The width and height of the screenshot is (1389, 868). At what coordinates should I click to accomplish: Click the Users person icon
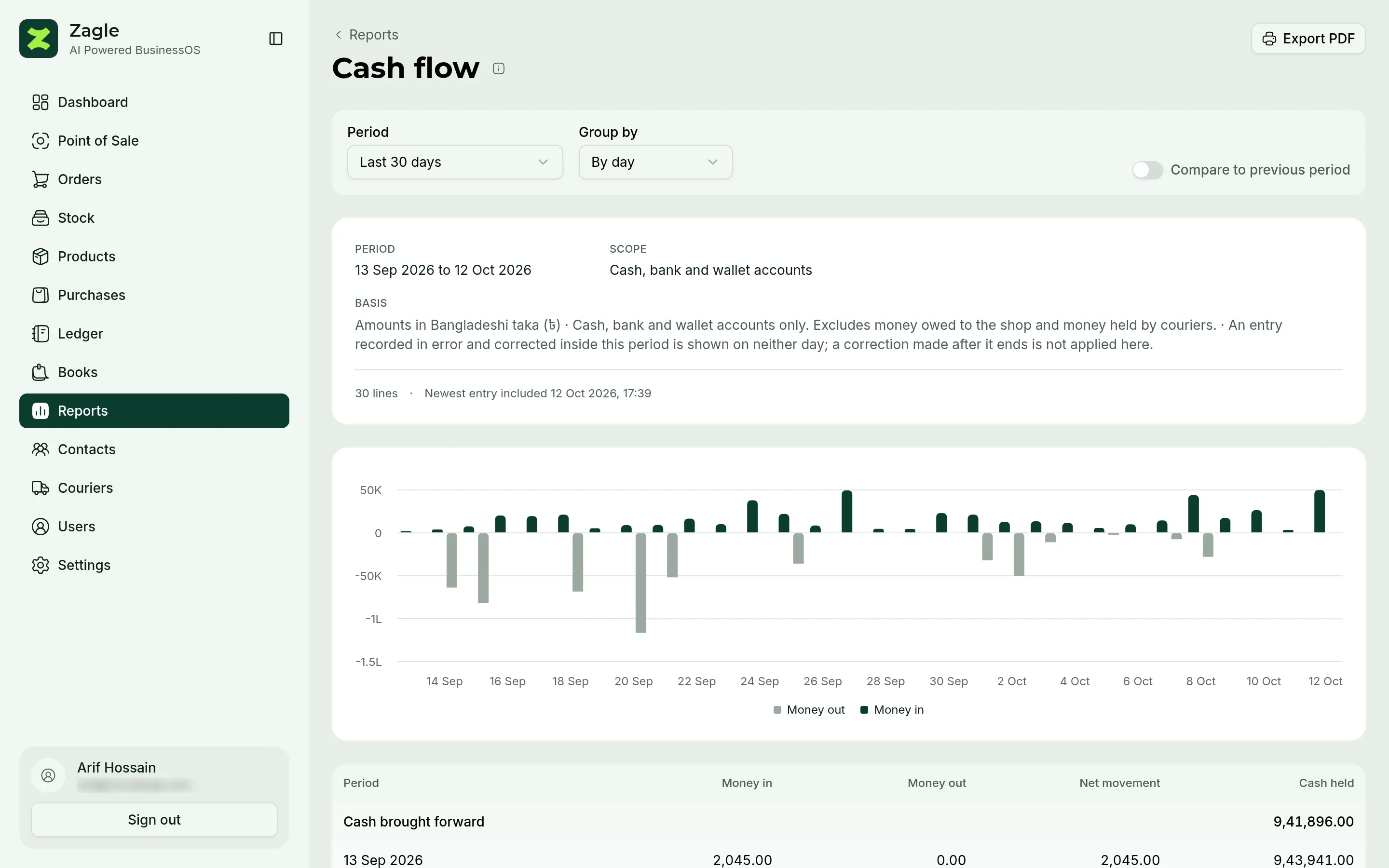pyautogui.click(x=40, y=527)
